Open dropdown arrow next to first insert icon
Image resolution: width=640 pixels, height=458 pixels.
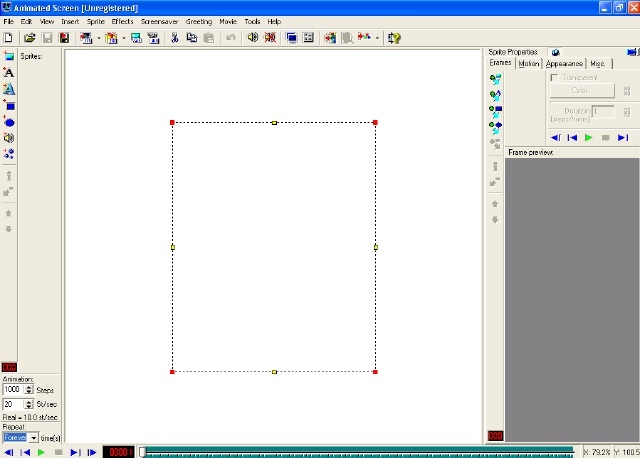pyautogui.click(x=99, y=38)
